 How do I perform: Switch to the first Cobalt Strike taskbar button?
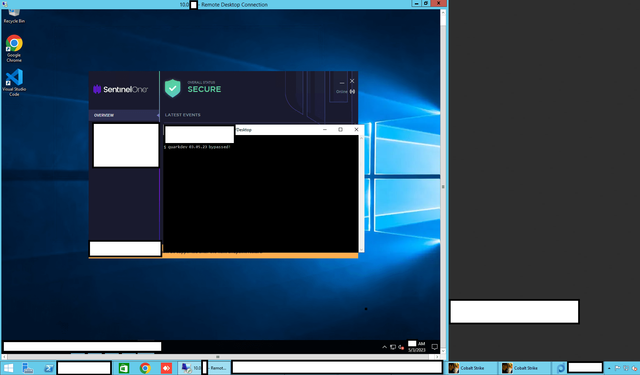[x=472, y=368]
